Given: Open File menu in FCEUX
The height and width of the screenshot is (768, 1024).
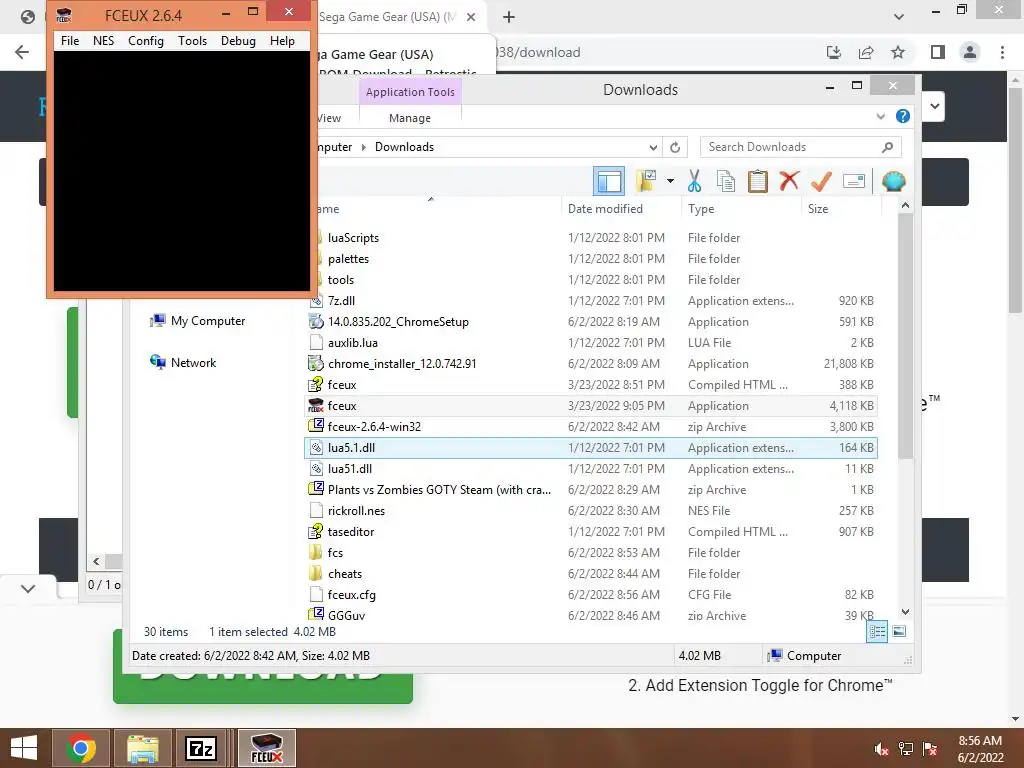Looking at the screenshot, I should [70, 40].
